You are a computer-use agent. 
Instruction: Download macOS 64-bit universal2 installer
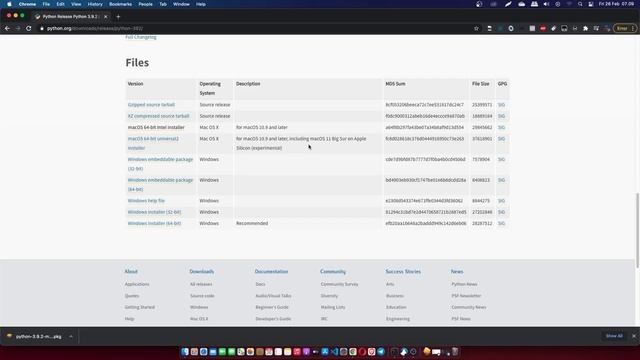pos(153,143)
